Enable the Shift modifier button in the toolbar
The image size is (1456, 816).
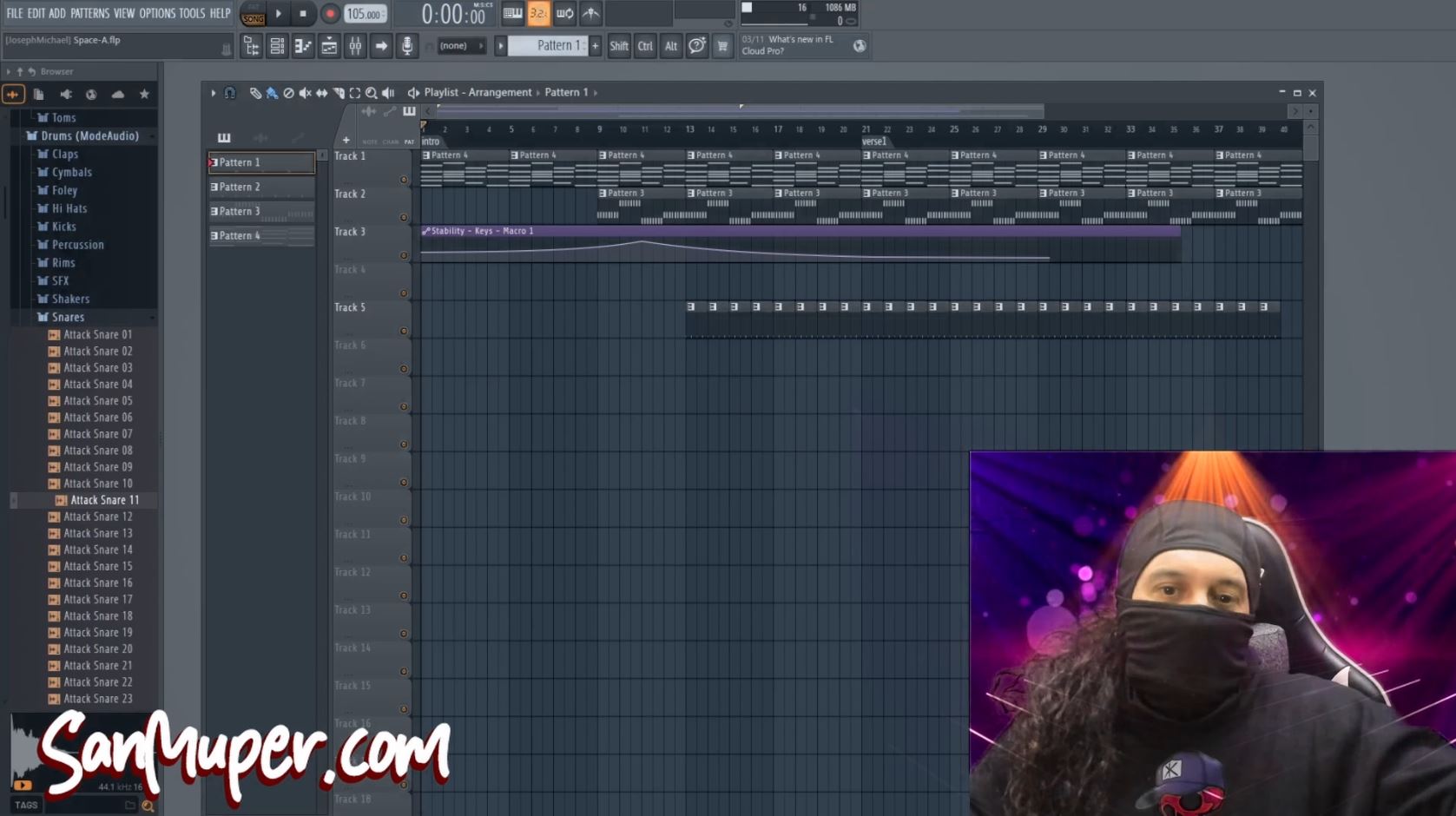tap(619, 46)
